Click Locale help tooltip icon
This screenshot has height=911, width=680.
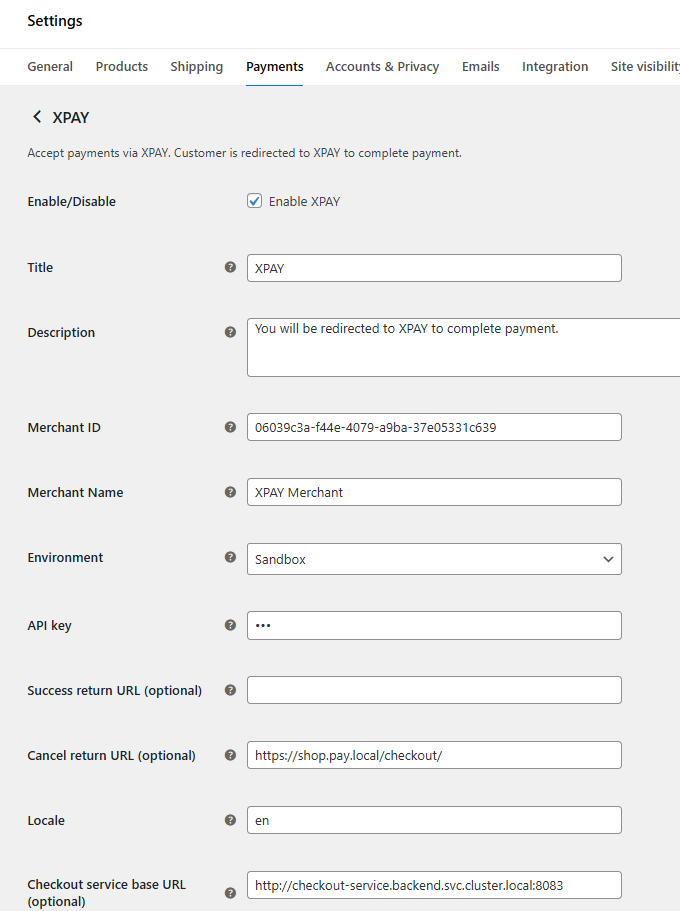[230, 821]
